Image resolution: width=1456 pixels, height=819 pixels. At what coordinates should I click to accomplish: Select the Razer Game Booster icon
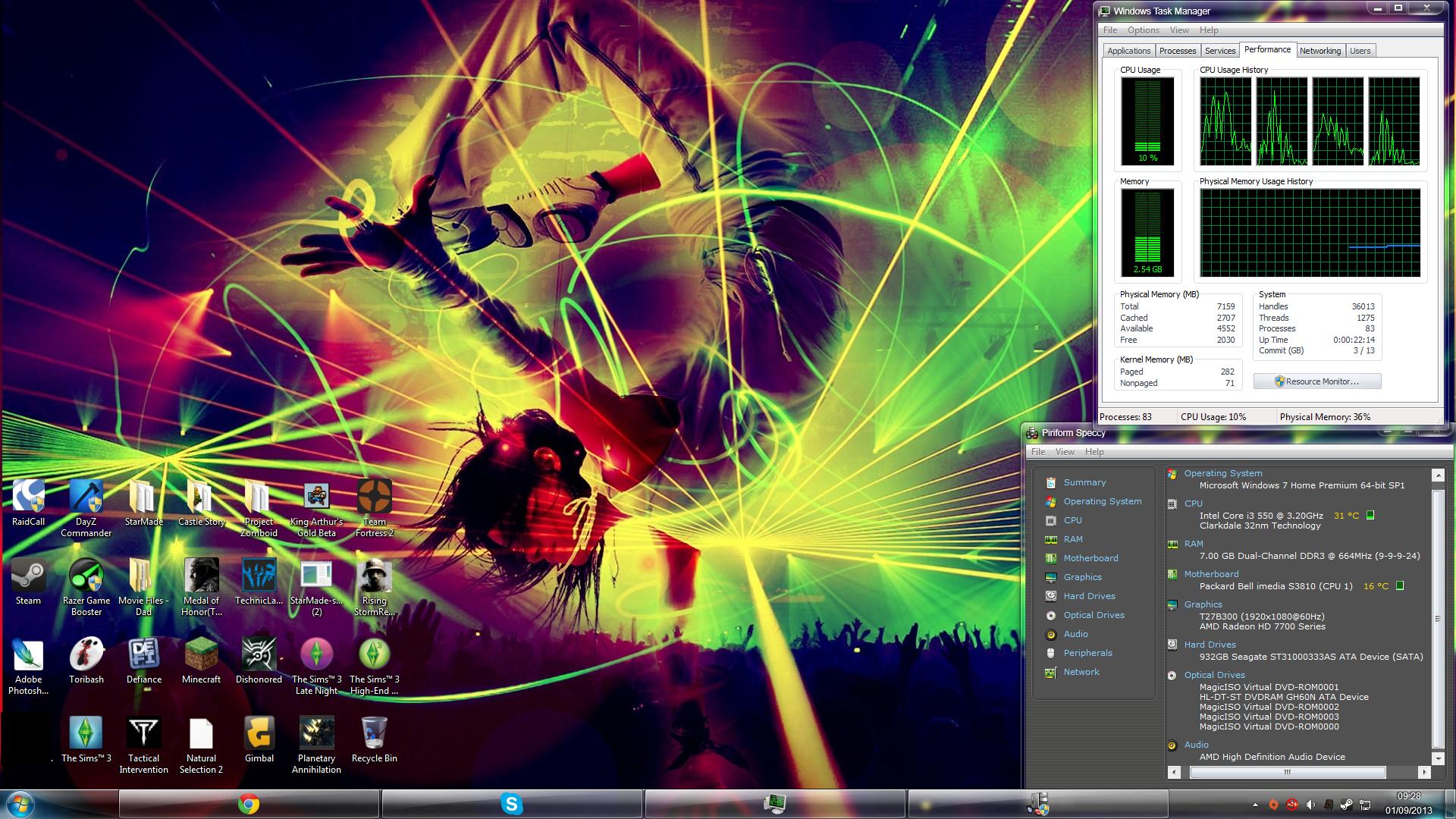coord(86,587)
